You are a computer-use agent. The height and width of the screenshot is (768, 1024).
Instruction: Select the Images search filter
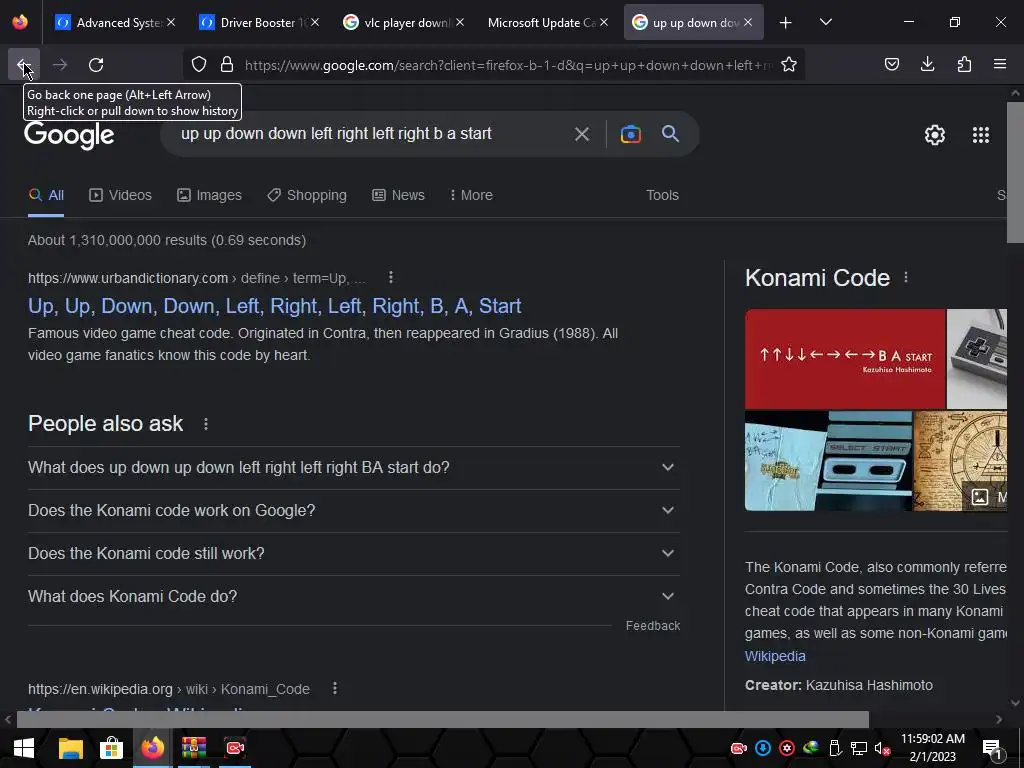(x=209, y=195)
